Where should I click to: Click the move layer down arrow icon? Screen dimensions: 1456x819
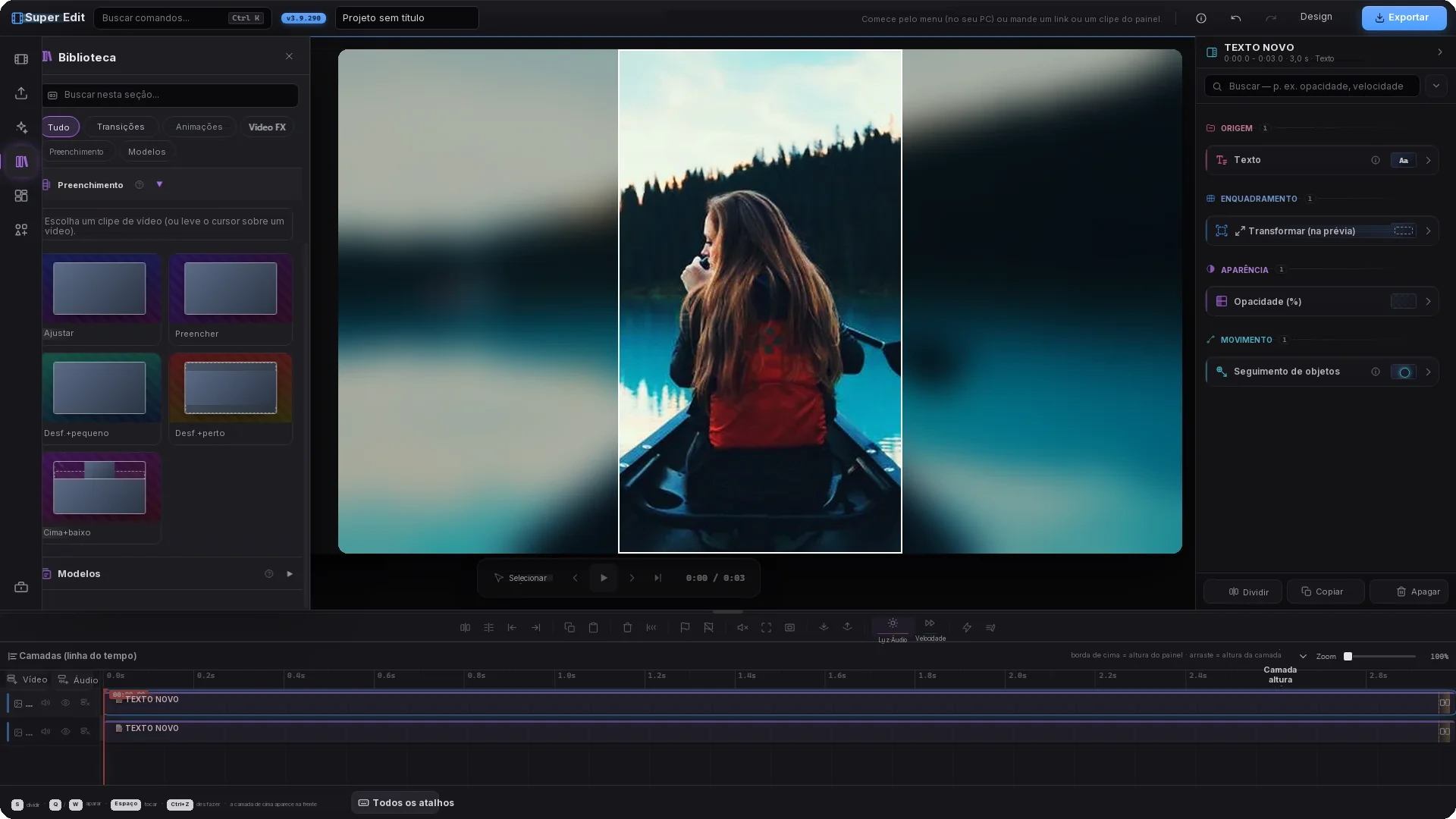[x=824, y=627]
